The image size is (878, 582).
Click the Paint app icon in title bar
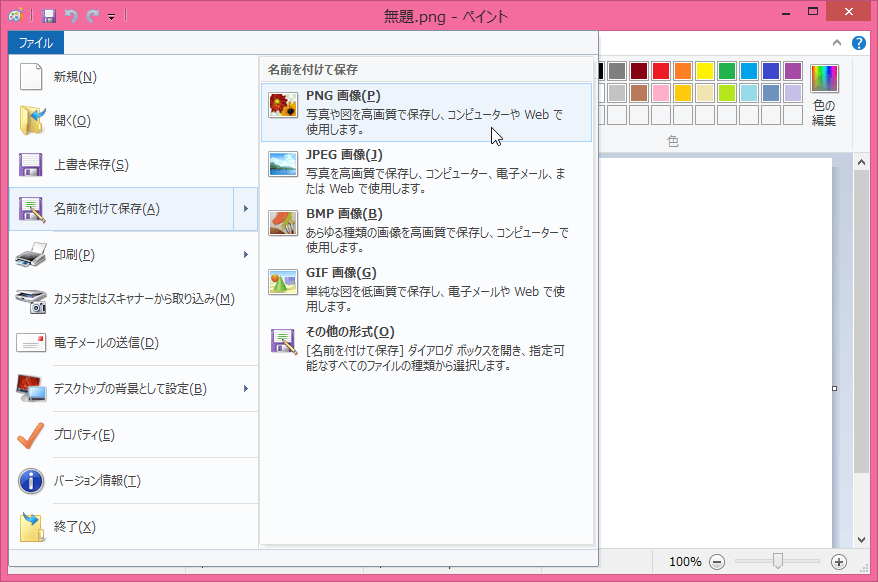15,15
